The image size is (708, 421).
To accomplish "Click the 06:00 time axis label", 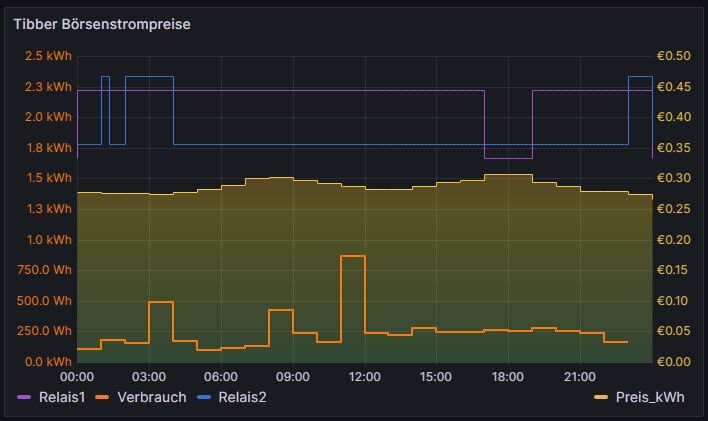I will (x=220, y=377).
